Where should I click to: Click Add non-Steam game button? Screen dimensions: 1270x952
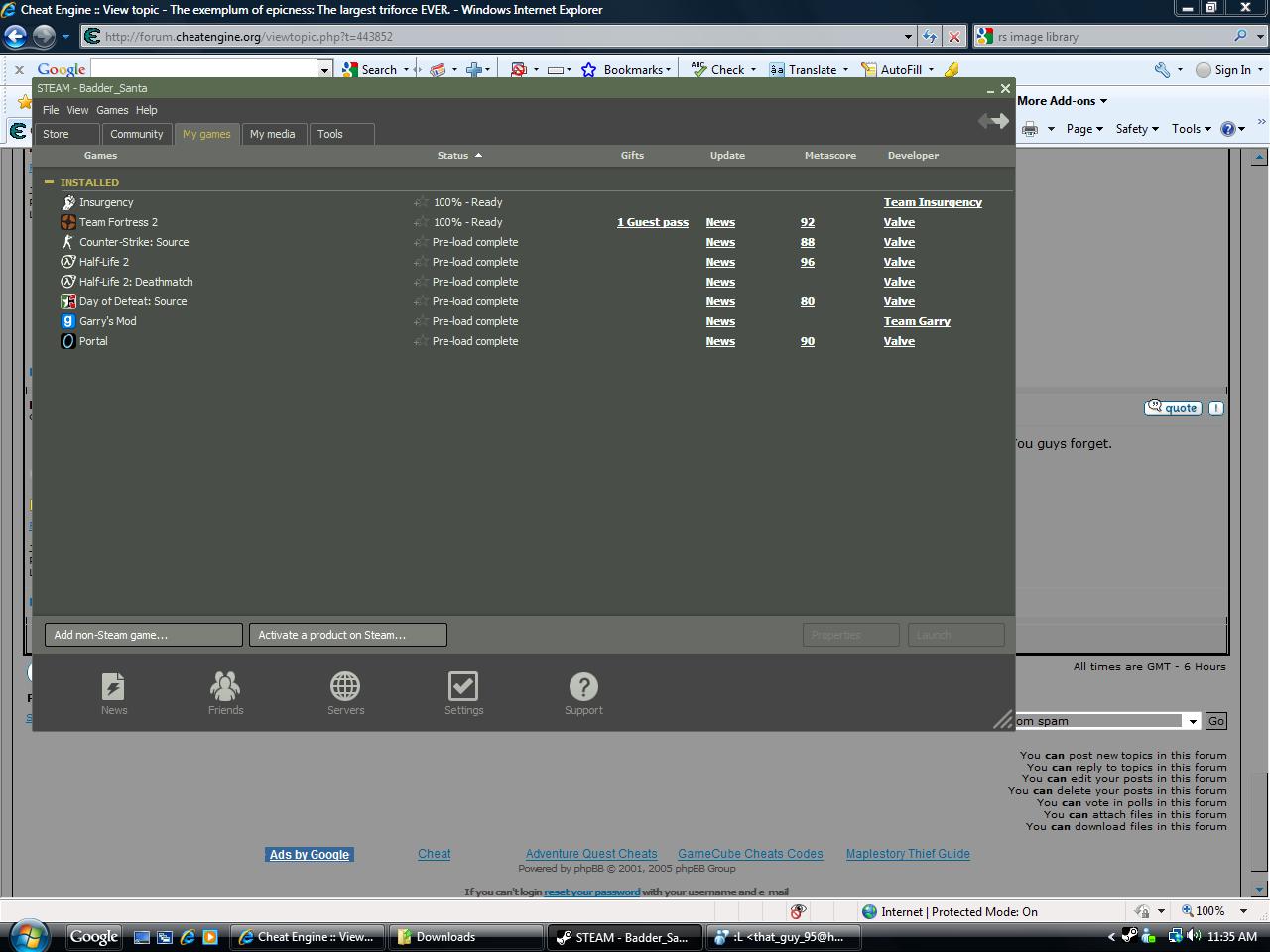[144, 635]
